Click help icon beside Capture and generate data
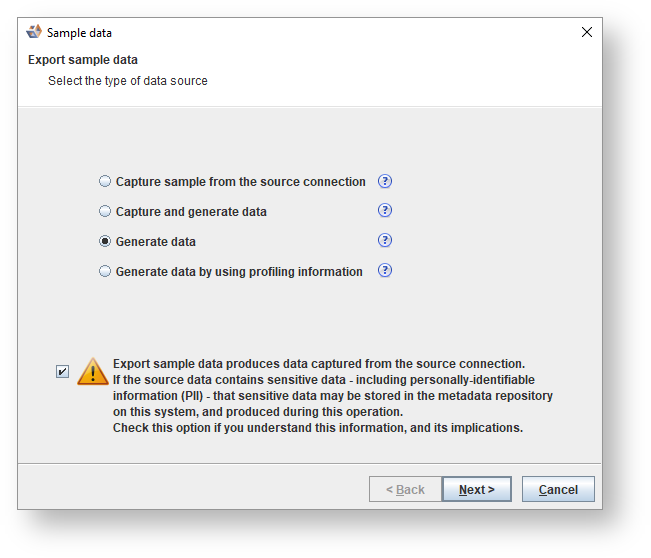This screenshot has height=558, width=651. pos(385,211)
